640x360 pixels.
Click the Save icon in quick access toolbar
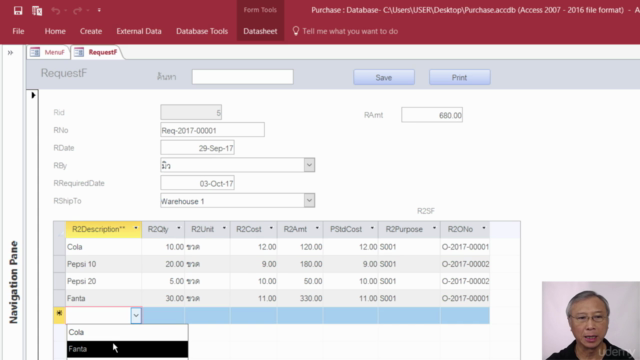click(x=18, y=11)
